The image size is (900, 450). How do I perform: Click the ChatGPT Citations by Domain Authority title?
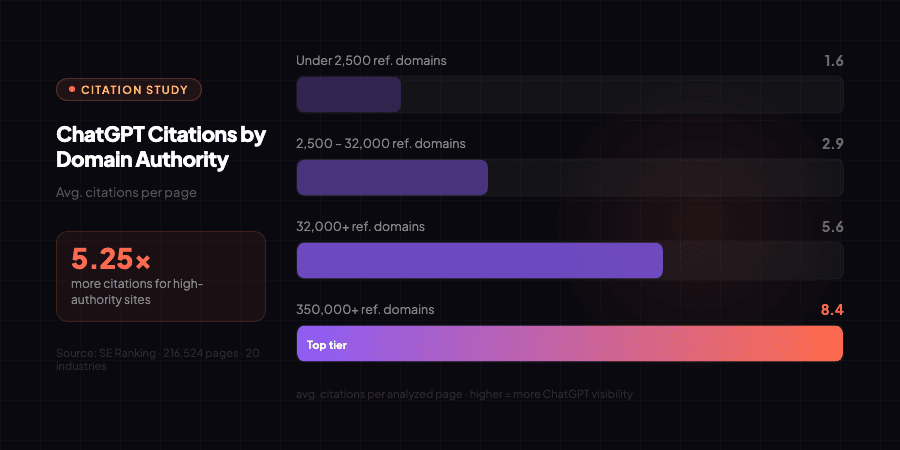[161, 147]
